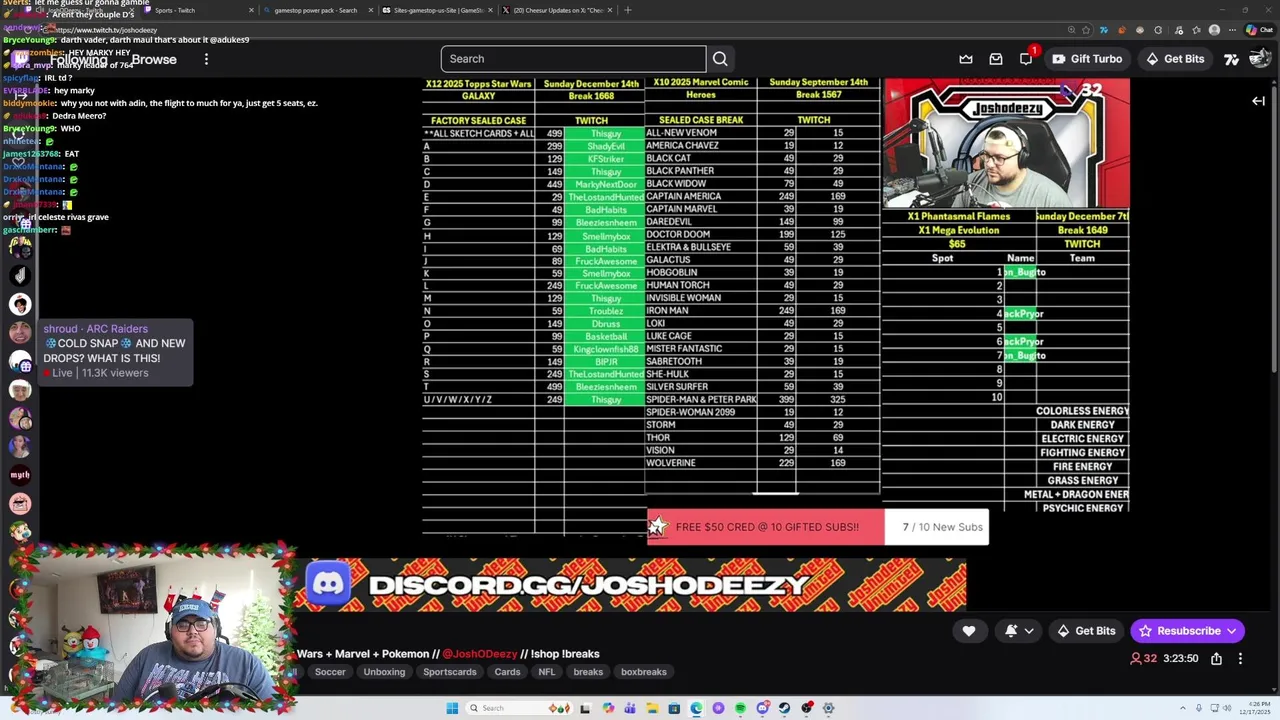Image resolution: width=1280 pixels, height=720 pixels.
Task: Close the gamestop power pack tab
Action: tap(371, 10)
